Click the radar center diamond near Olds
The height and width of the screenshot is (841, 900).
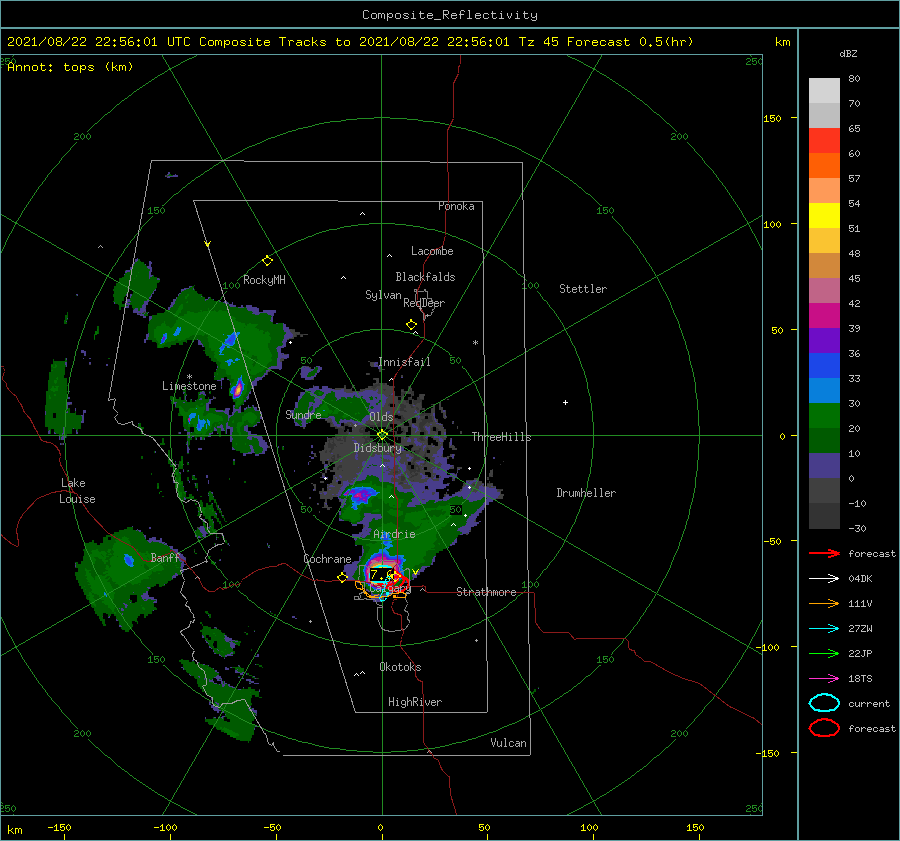[x=382, y=435]
